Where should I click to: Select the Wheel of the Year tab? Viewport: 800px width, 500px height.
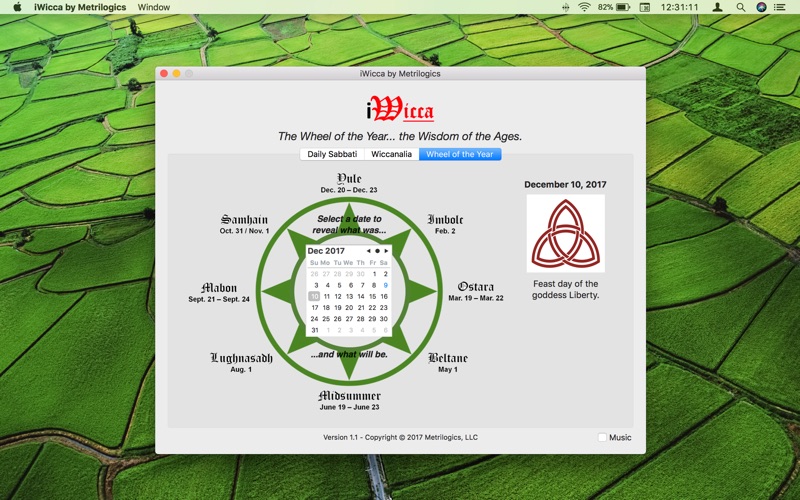tap(460, 154)
